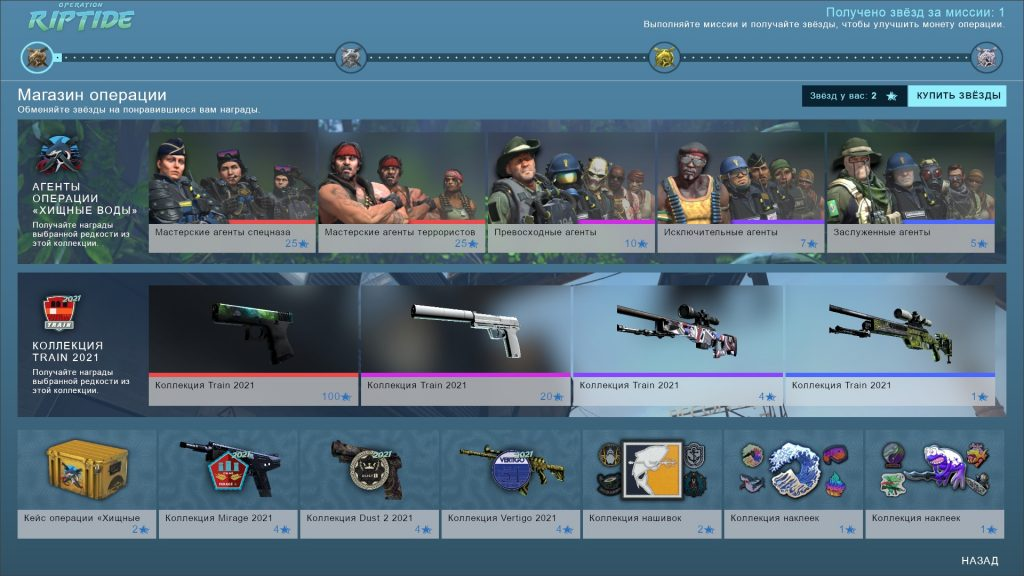Click Получено звёзд за миссии: 1 text
The width and height of the screenshot is (1024, 576).
915,12
